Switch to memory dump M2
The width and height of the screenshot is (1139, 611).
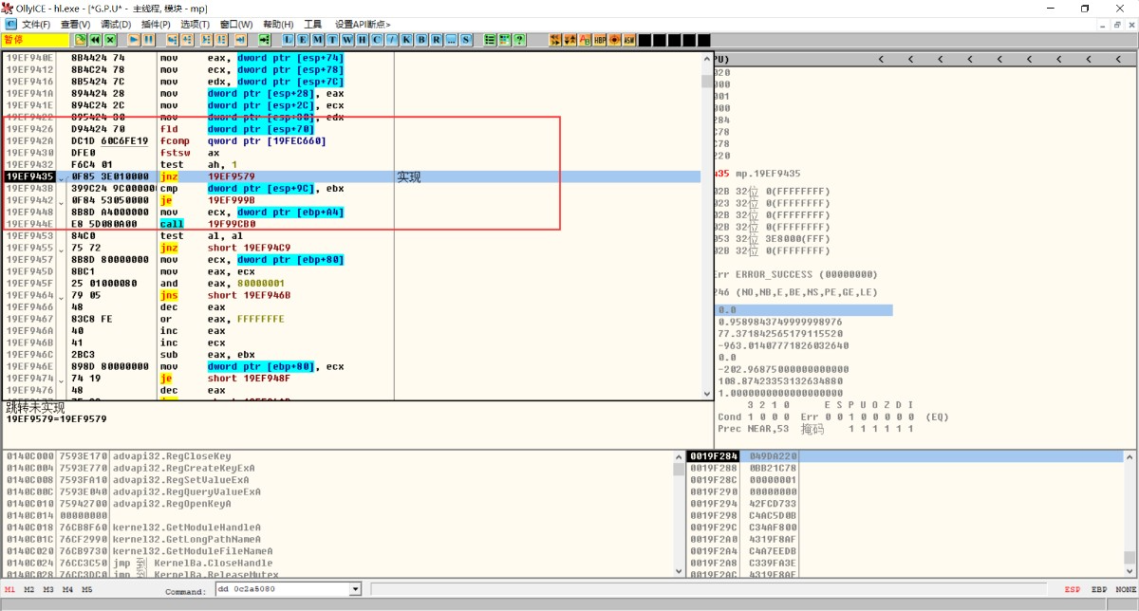pos(29,590)
